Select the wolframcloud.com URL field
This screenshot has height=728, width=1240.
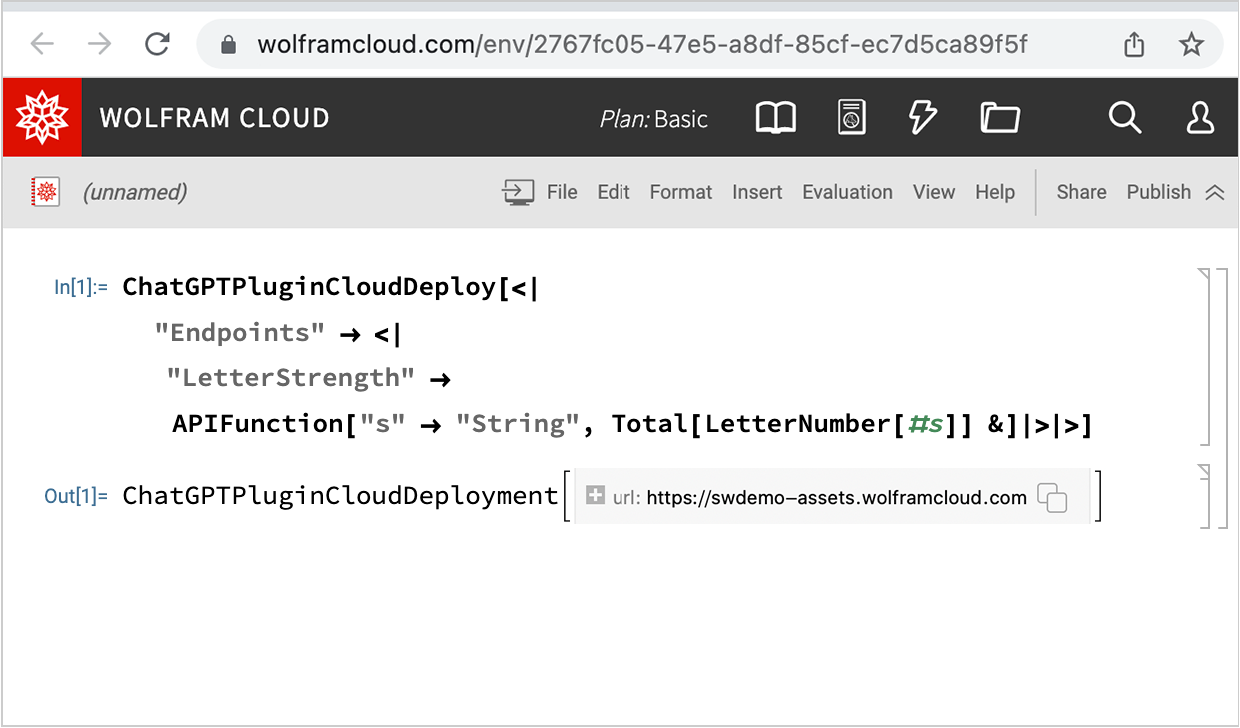point(642,44)
